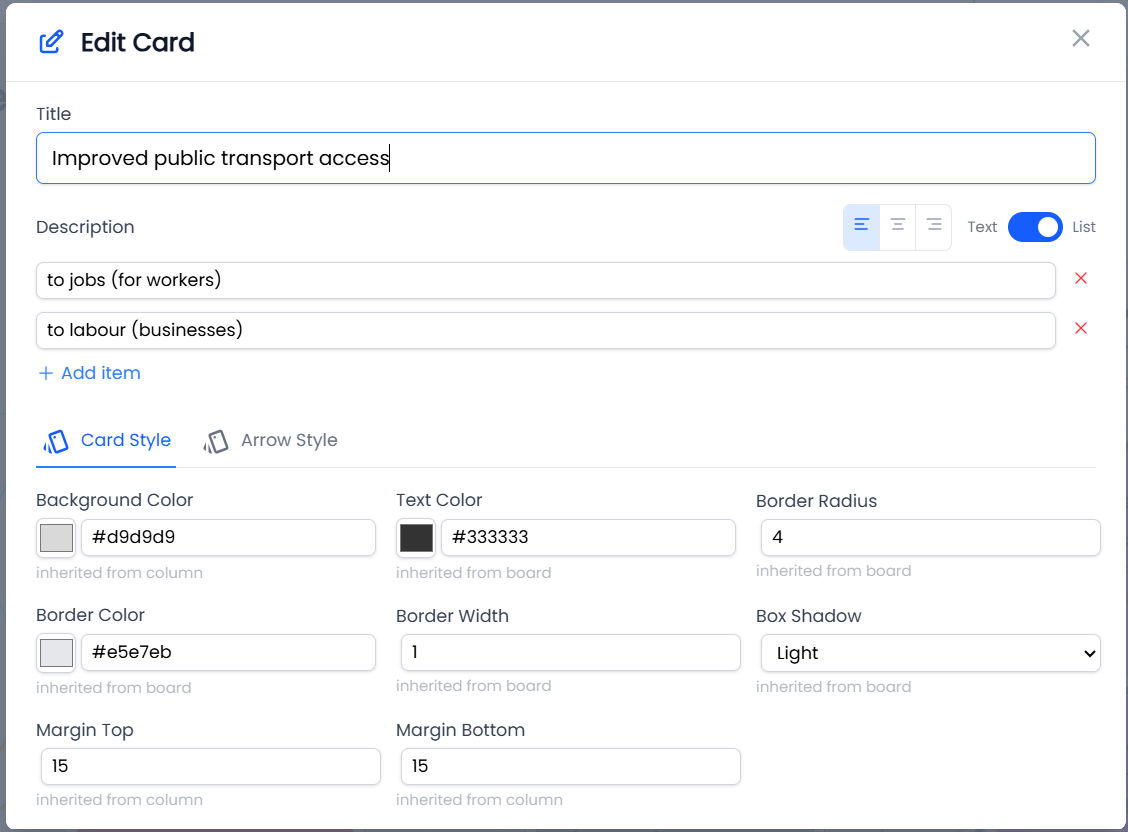This screenshot has width=1128, height=832.
Task: Click the 'Text' label beside the toggle
Action: click(x=982, y=227)
